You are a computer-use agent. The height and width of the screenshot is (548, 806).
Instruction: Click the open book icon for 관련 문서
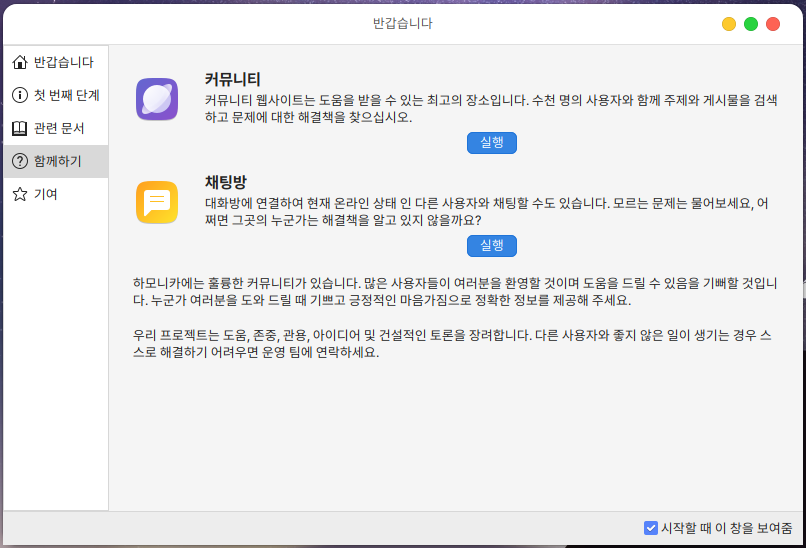[x=20, y=128]
